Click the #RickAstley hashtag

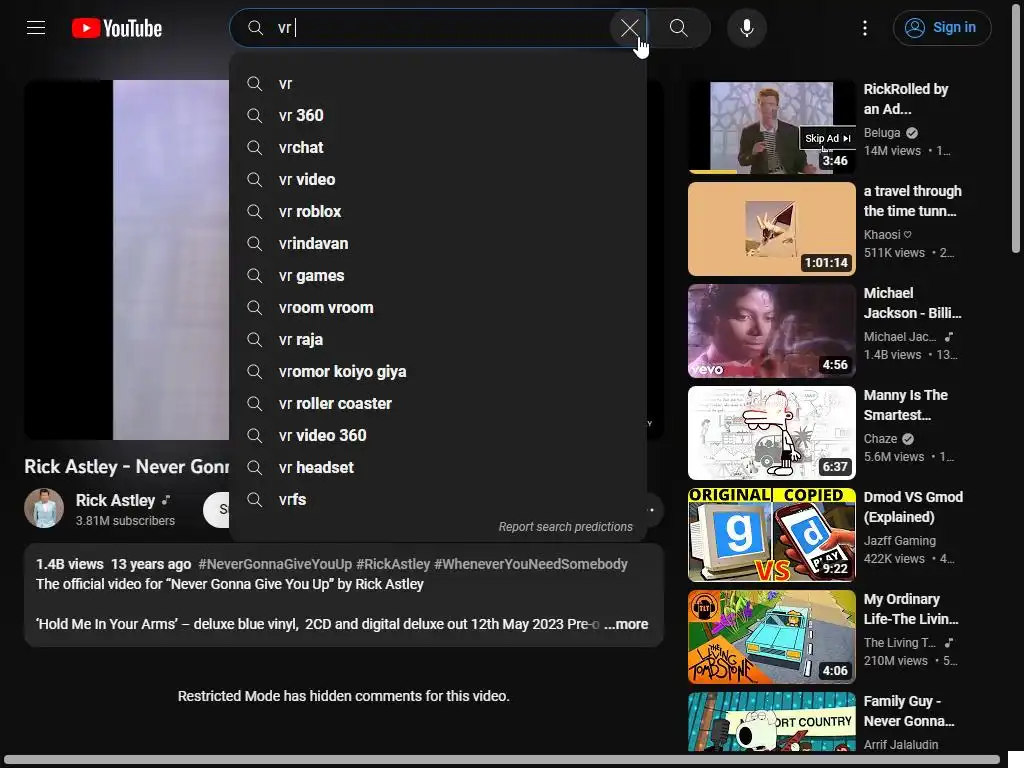[393, 564]
